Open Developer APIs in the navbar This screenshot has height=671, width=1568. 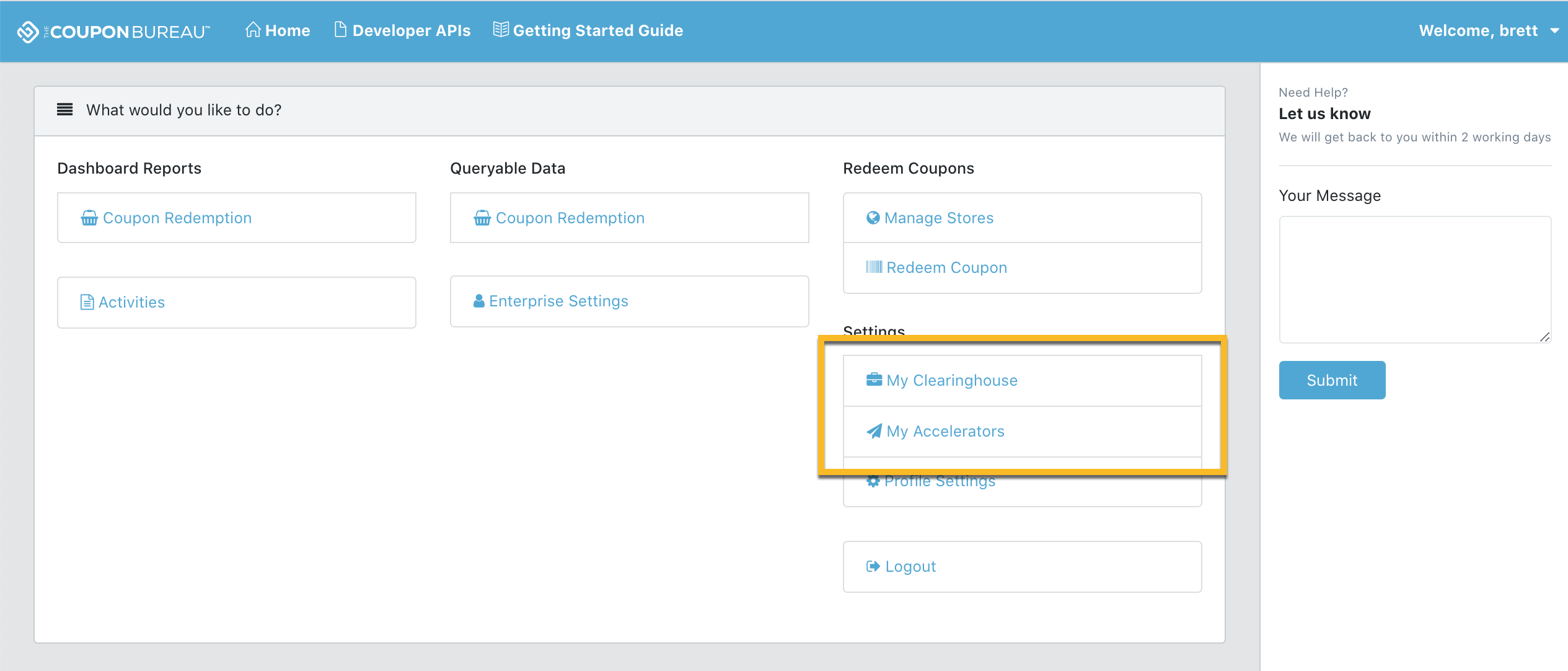[411, 31]
